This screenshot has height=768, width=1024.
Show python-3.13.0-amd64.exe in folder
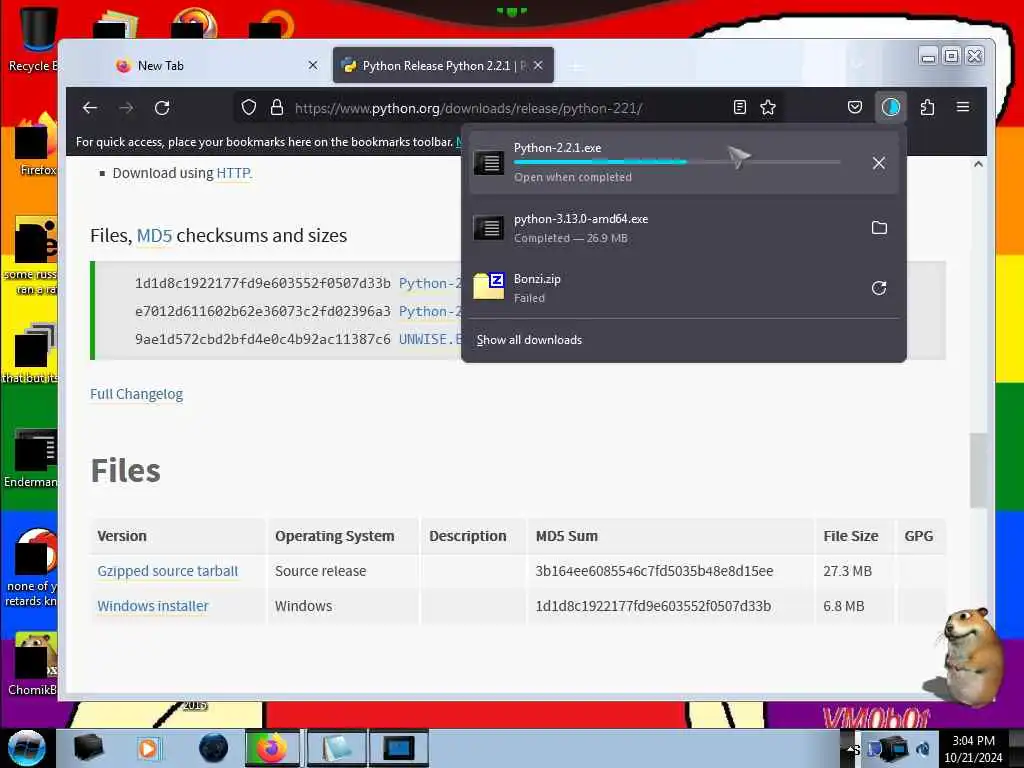click(879, 228)
